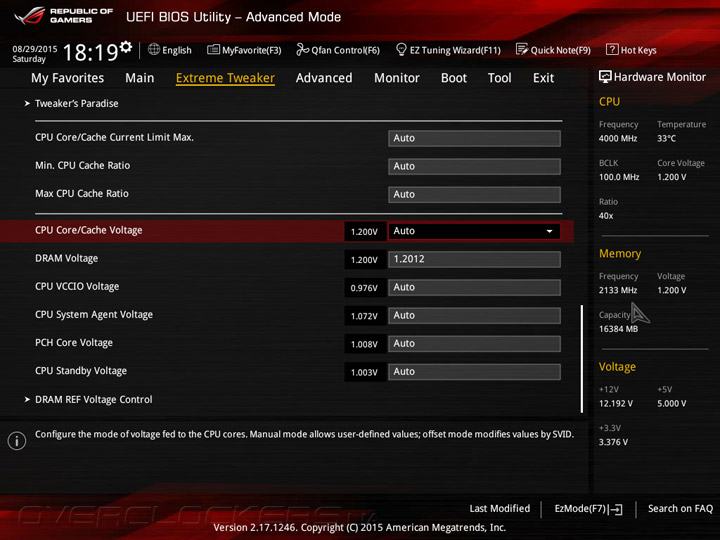Screen dimensions: 720x540
Task: Click the 16384 MB capacity value
Action: 619,329
